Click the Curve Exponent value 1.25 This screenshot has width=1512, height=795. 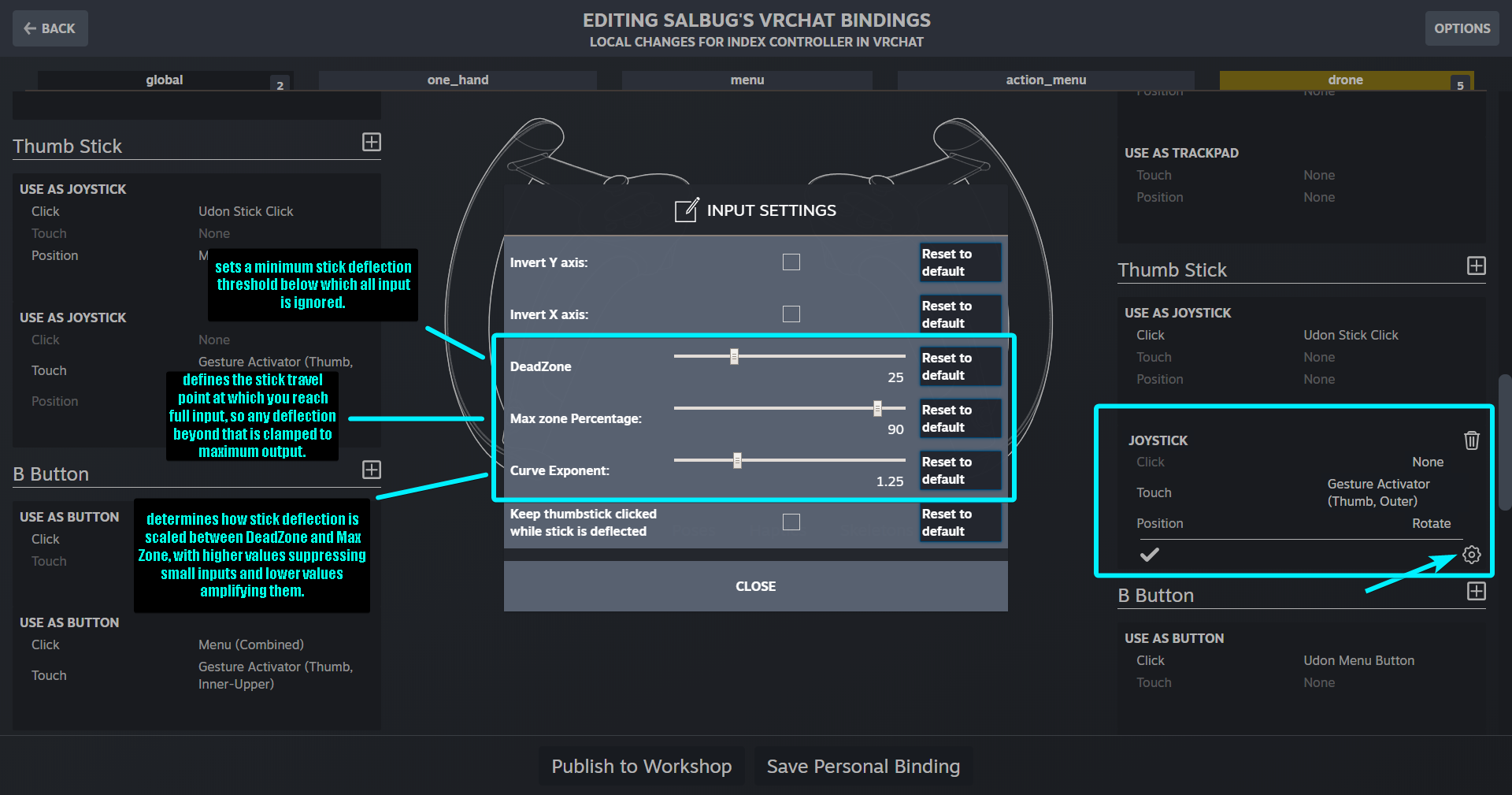(890, 481)
